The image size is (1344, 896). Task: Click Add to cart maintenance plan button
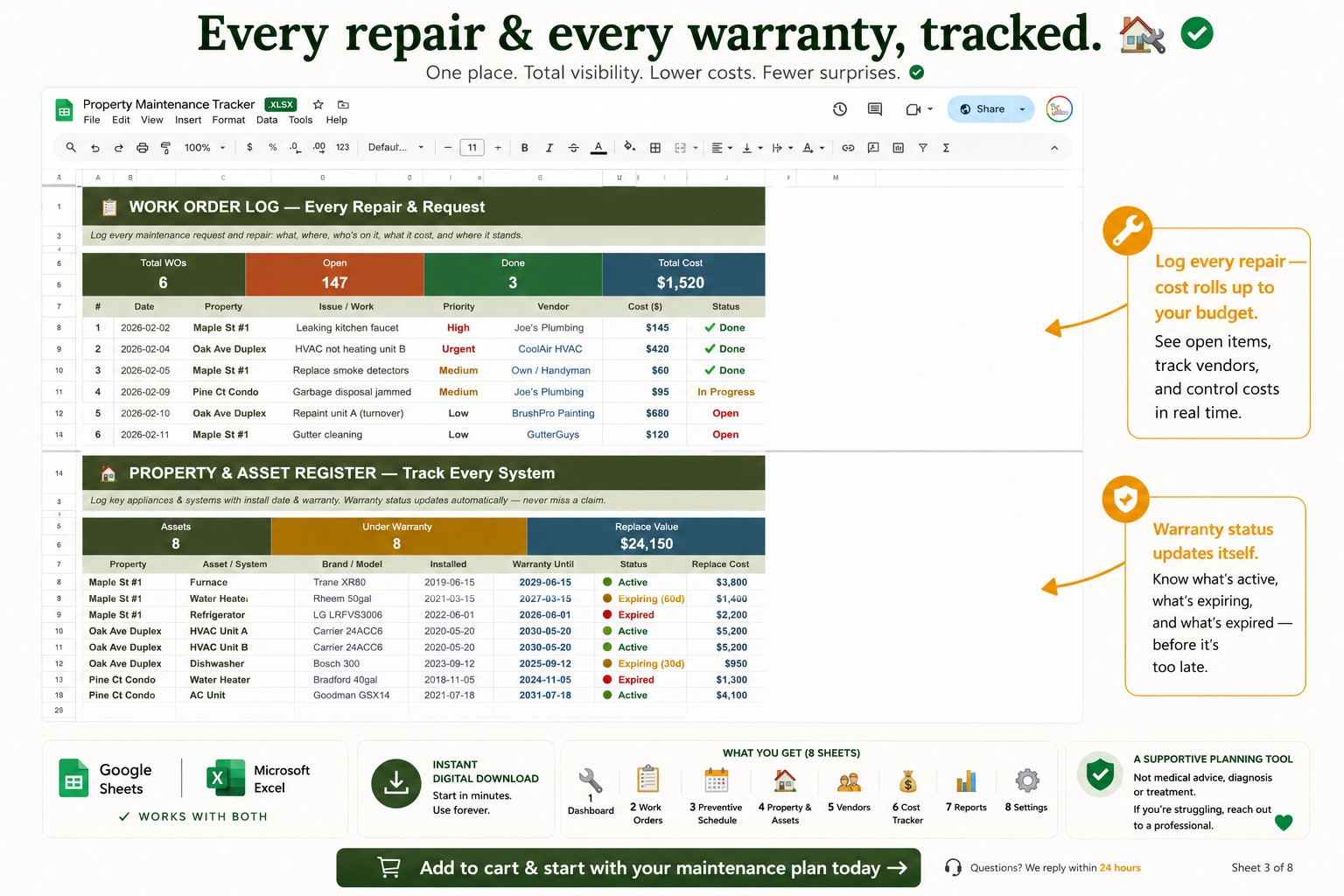628,868
